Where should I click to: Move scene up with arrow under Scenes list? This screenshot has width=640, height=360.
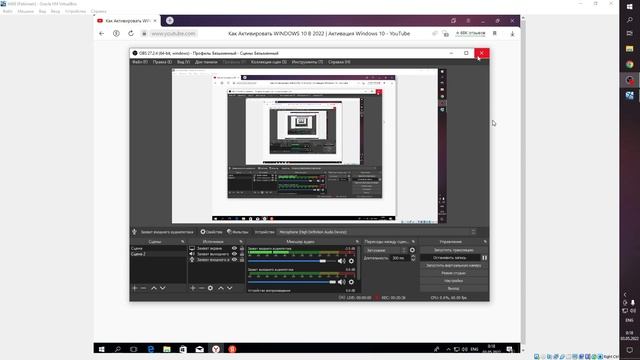click(154, 288)
